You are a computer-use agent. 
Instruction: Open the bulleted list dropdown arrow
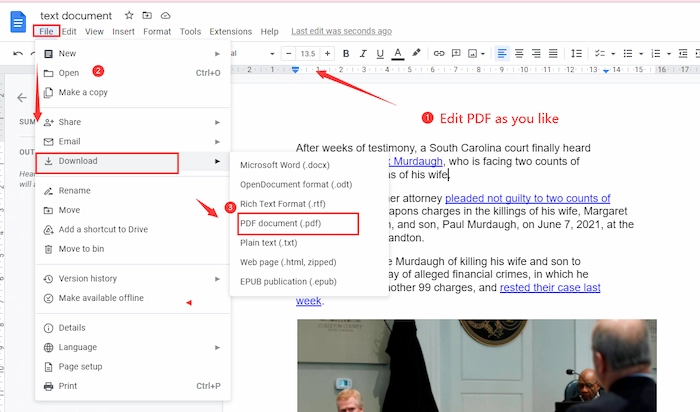(641, 54)
